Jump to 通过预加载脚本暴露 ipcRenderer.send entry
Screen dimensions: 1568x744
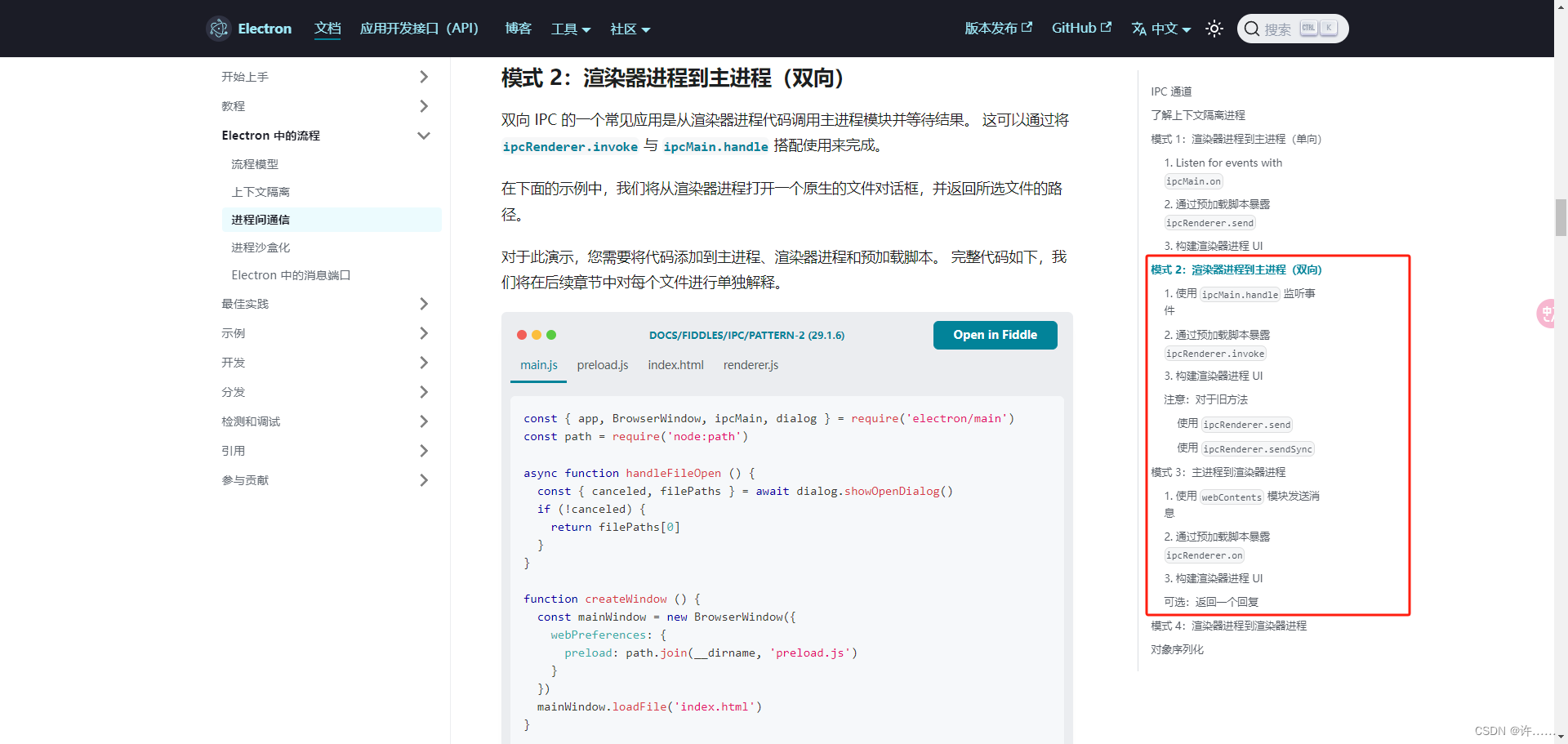click(x=1217, y=213)
